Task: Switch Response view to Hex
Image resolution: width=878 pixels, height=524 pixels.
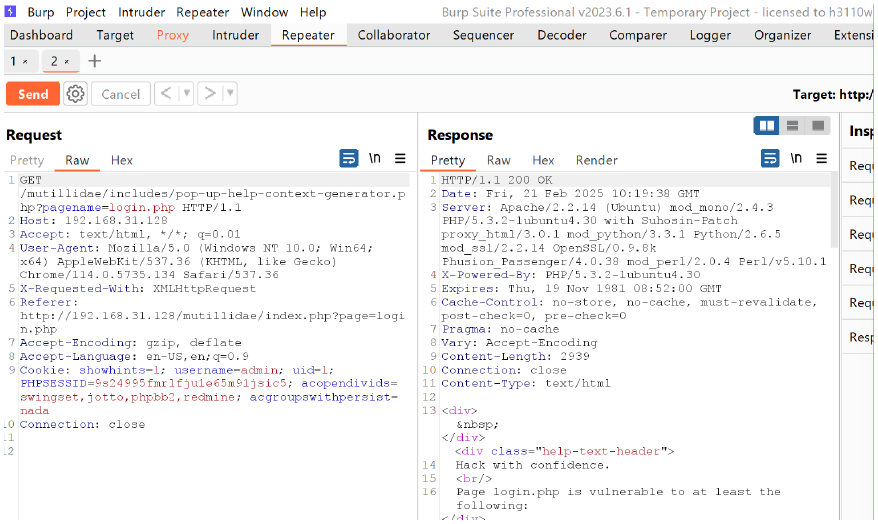Action: [x=543, y=161]
